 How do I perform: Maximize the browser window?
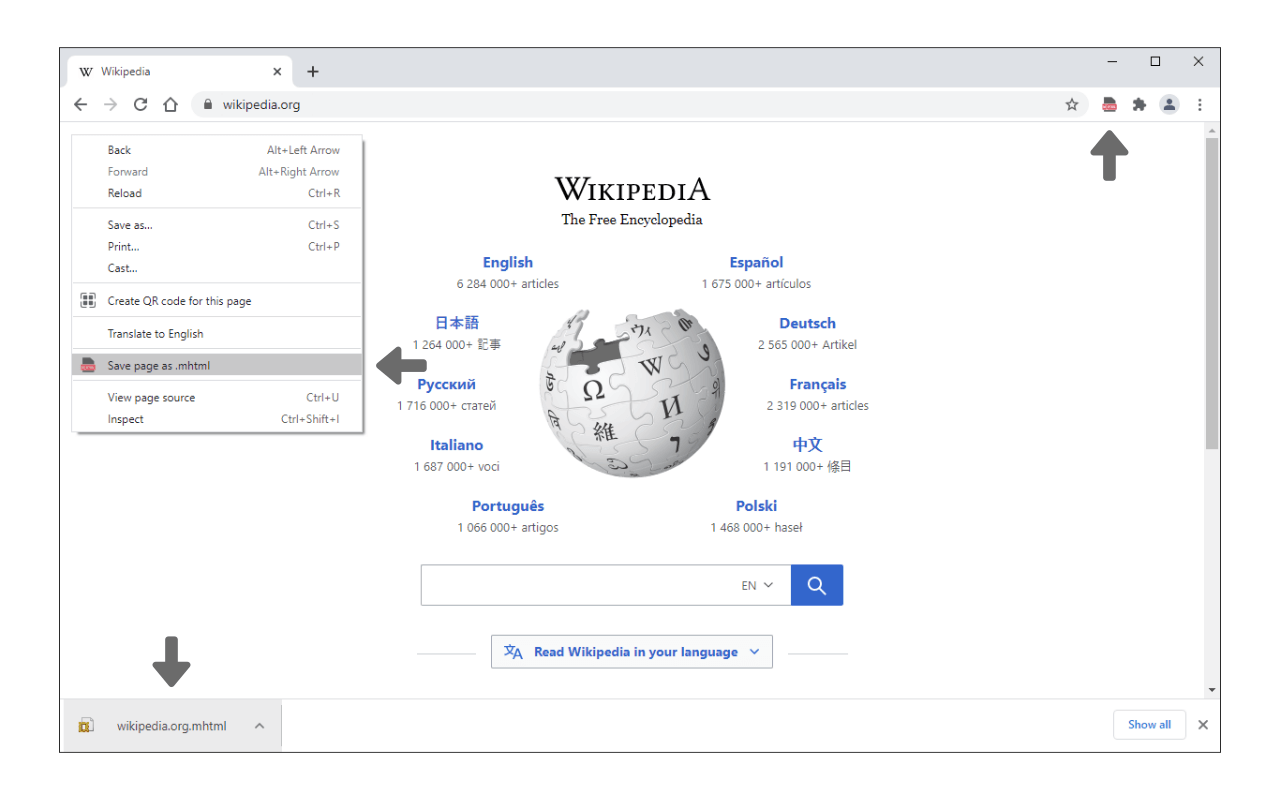(x=1155, y=62)
